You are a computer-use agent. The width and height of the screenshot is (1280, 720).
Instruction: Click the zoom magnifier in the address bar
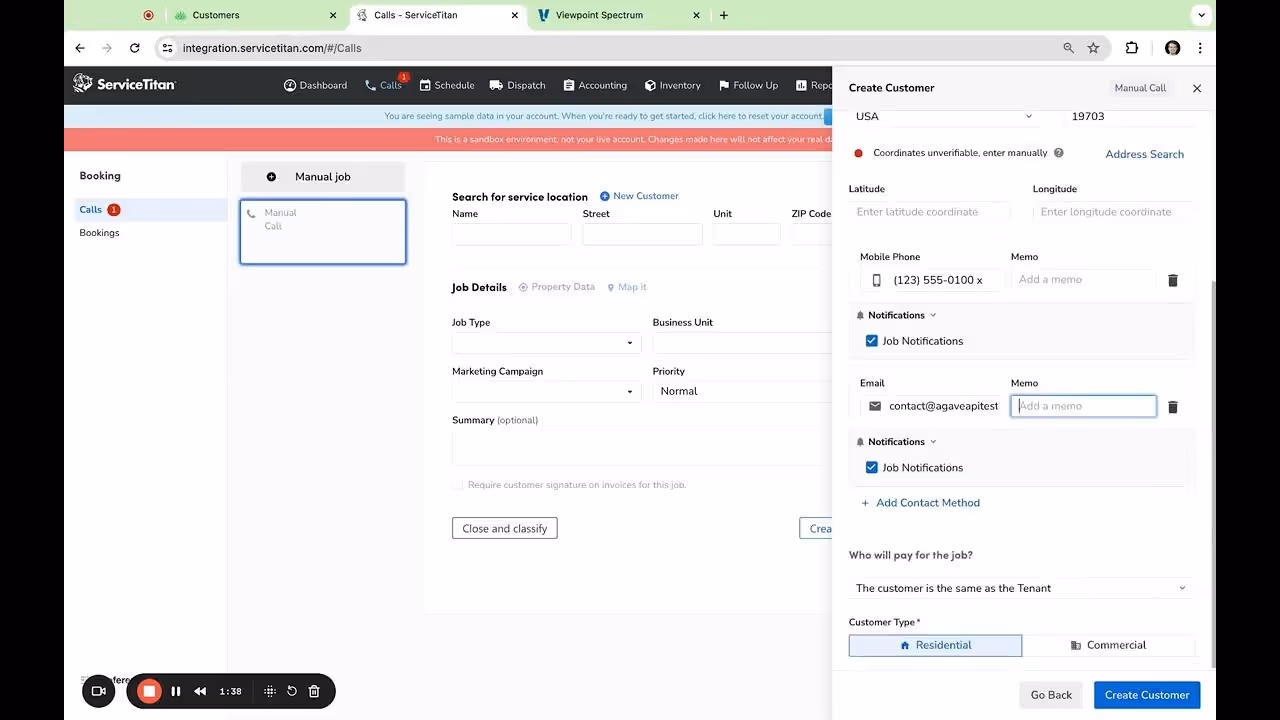point(1068,48)
